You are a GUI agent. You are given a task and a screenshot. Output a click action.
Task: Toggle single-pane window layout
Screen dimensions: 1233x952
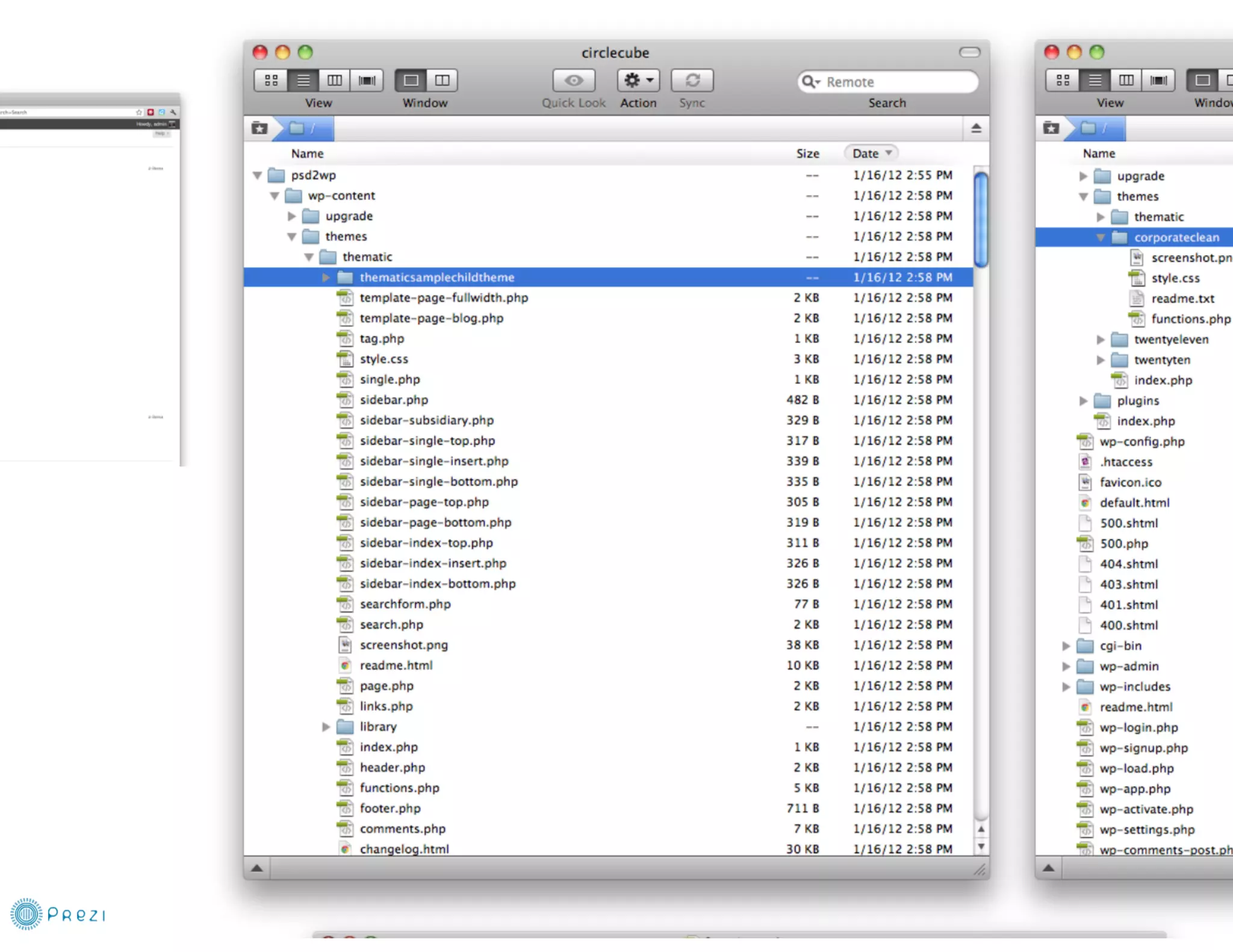[411, 81]
